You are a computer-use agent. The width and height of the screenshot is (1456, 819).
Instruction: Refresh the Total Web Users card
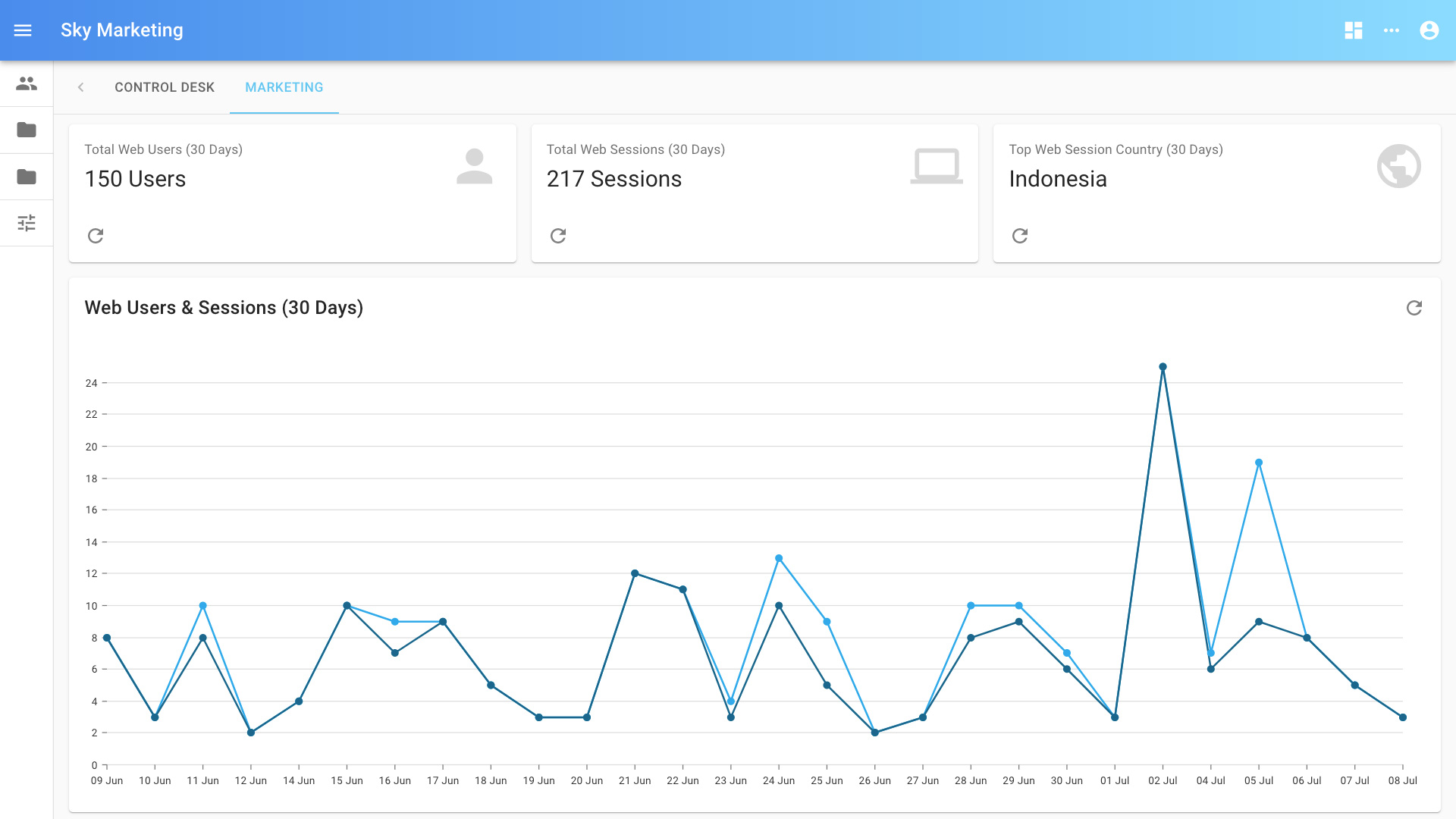pos(96,235)
